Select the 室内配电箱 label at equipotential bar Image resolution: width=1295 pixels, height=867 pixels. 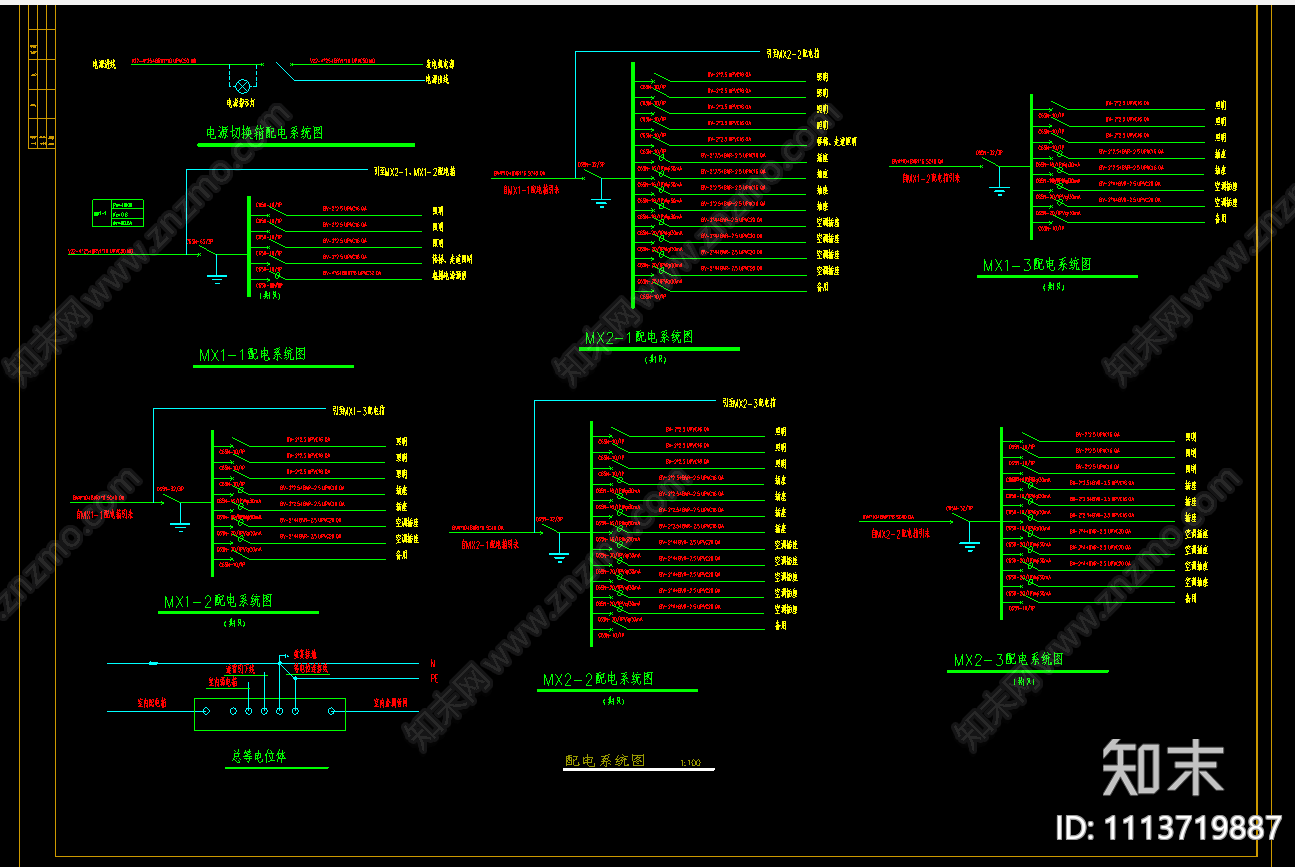click(152, 703)
